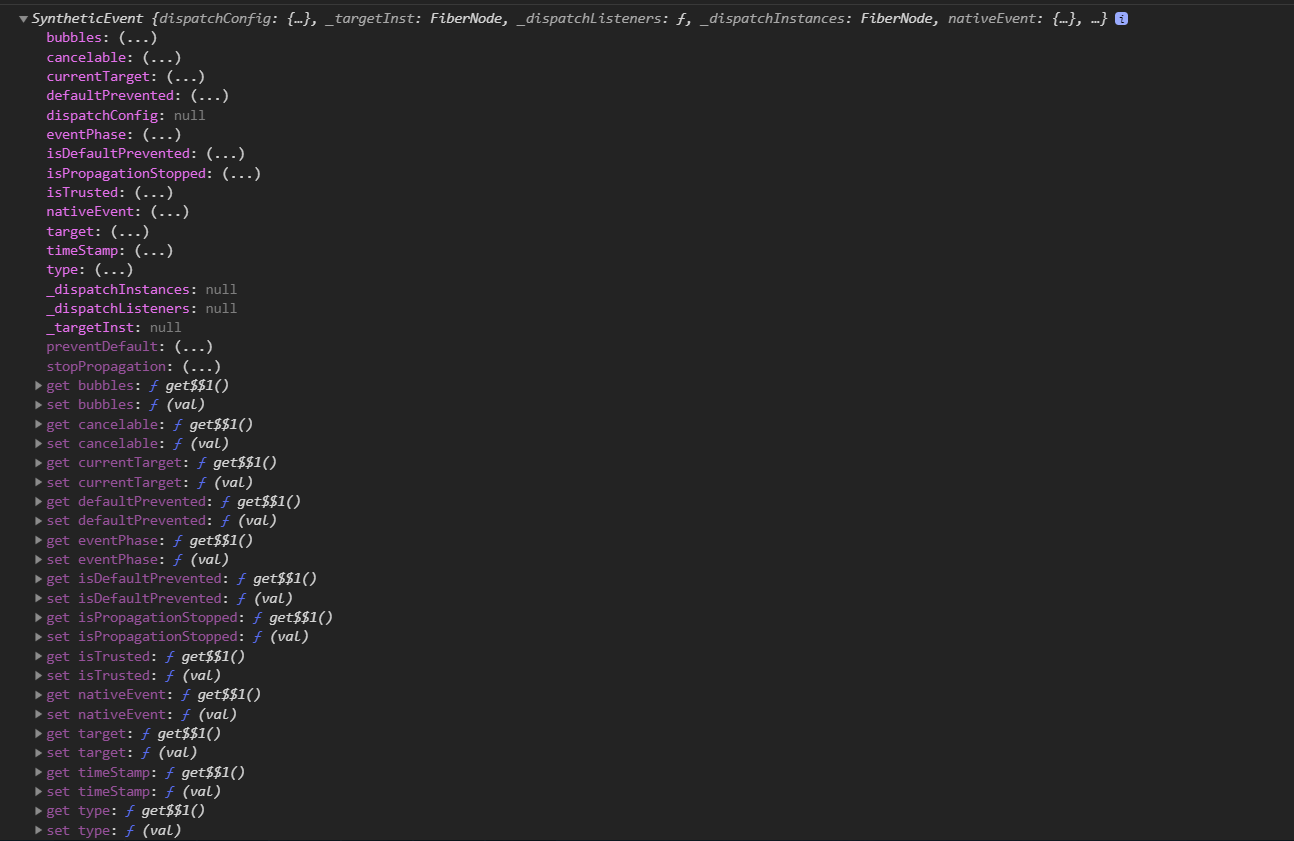Viewport: 1294px width, 841px height.
Task: Expand the get currentTarget getter
Action: 39,463
